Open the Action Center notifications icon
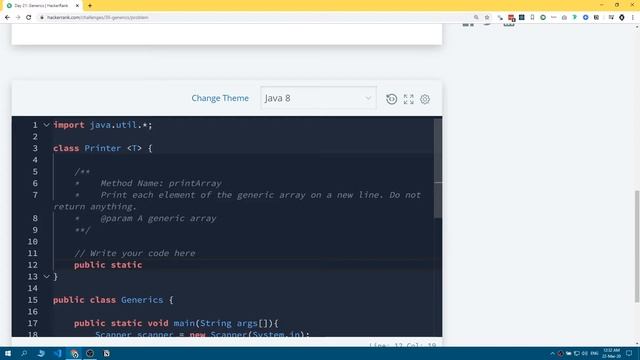The height and width of the screenshot is (360, 640). click(629, 353)
